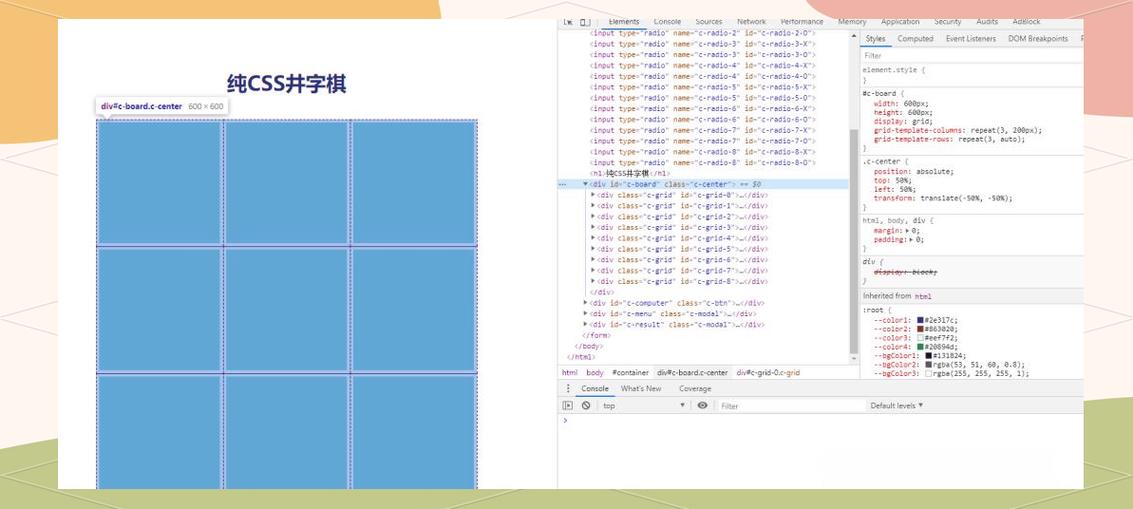Viewport: 1133px width, 509px height.
Task: Follow the html link after Inherited from
Action: (x=923, y=296)
